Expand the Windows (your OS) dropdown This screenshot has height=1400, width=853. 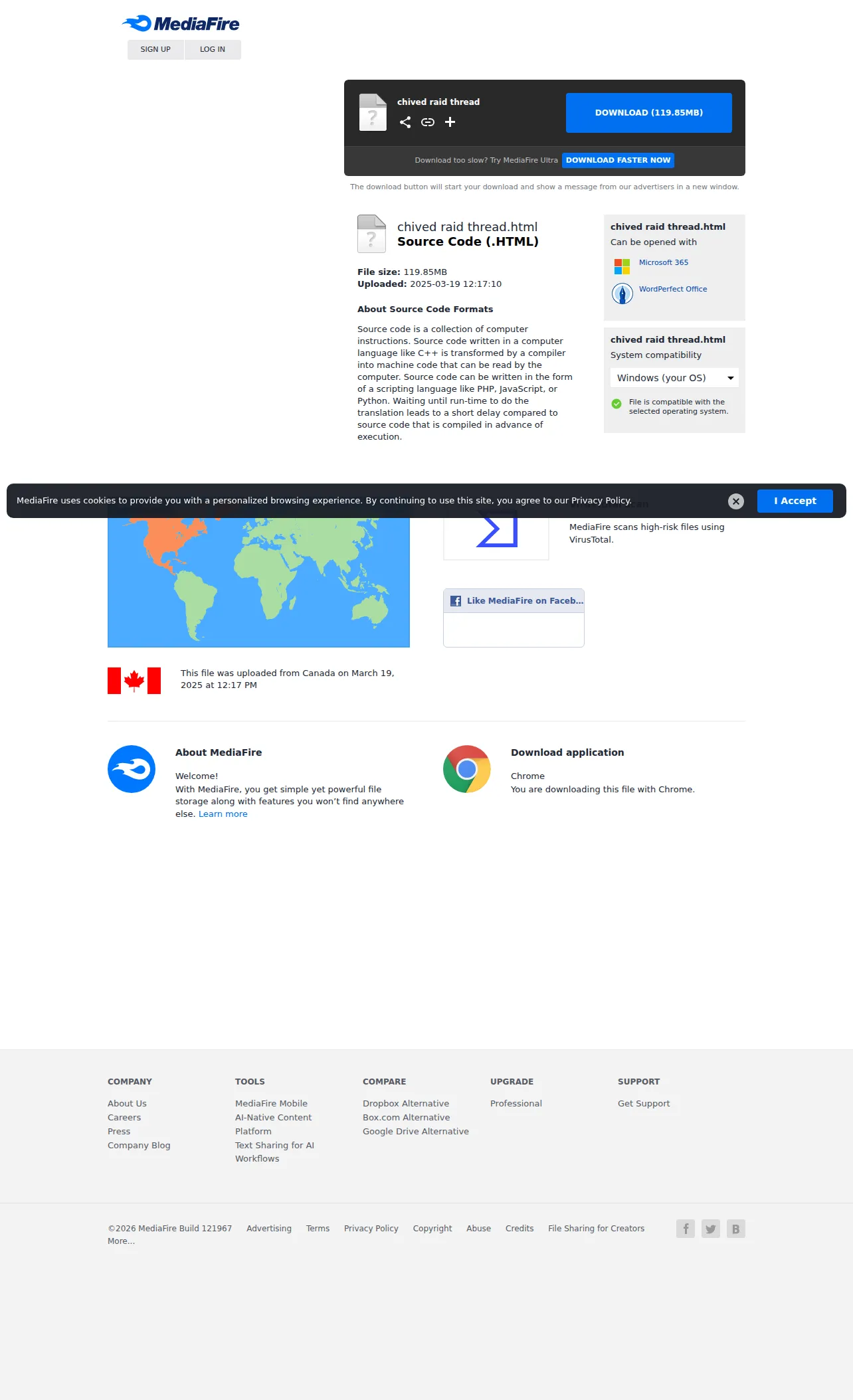pos(674,378)
